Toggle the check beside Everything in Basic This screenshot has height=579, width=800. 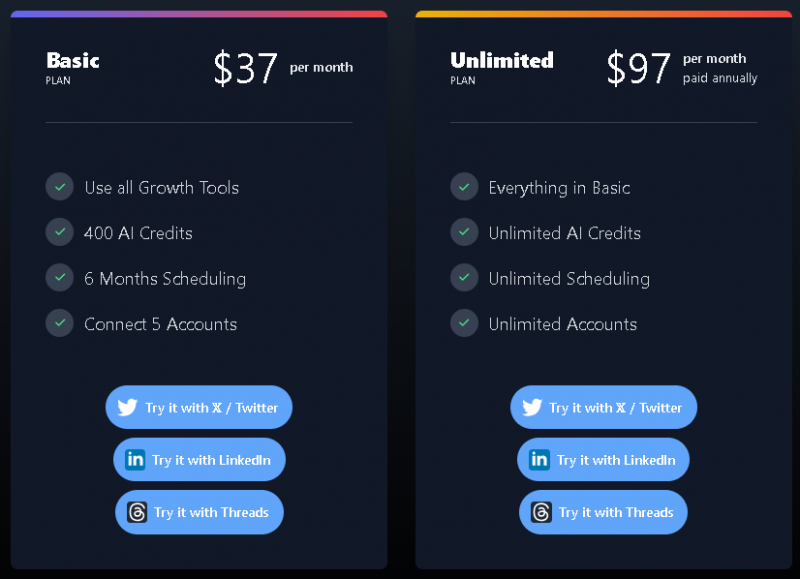click(464, 187)
